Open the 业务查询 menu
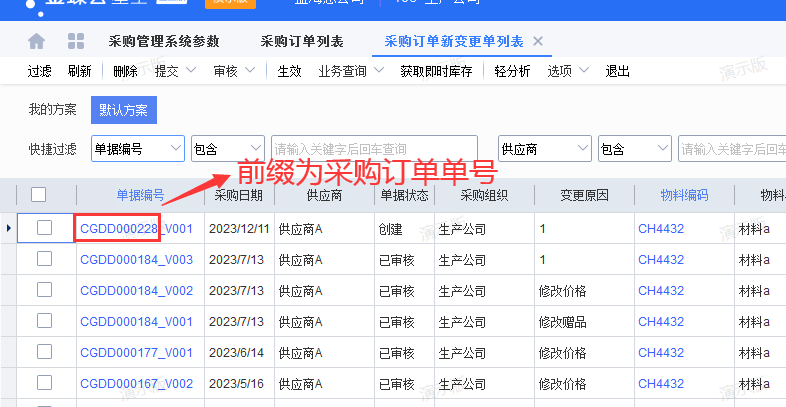786x407 pixels. (x=342, y=71)
